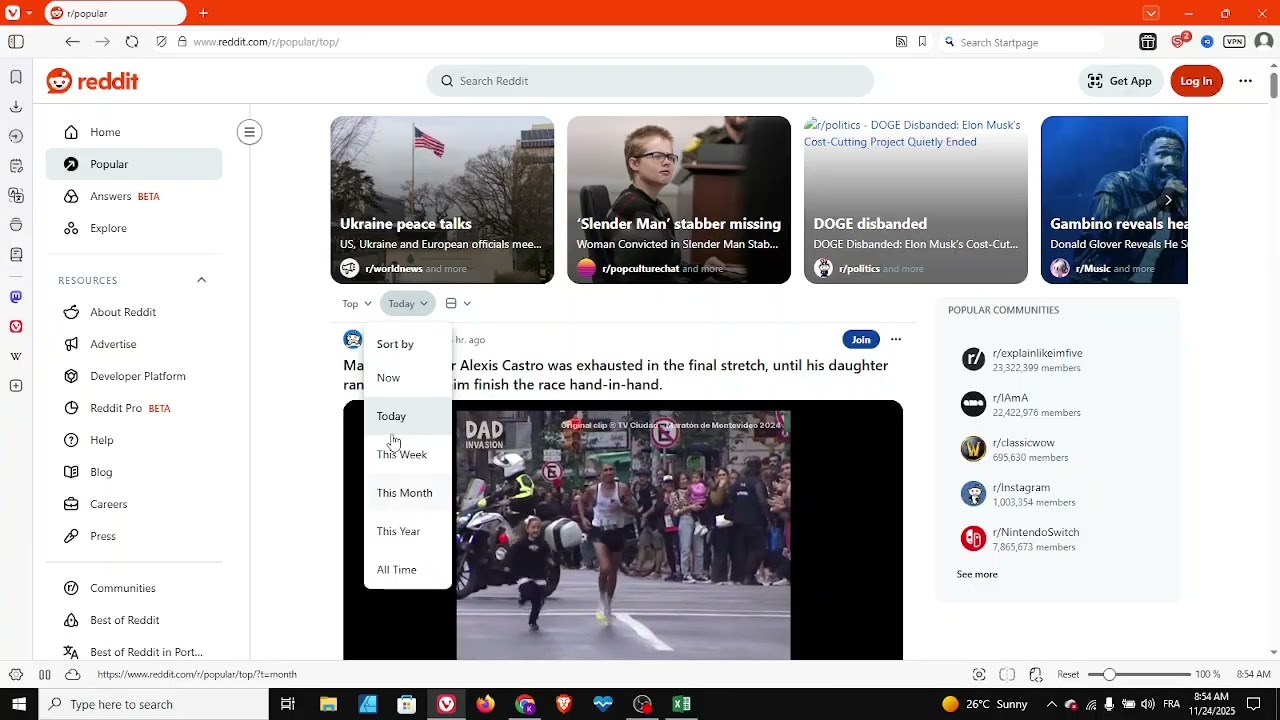The height and width of the screenshot is (720, 1280).
Task: Select Today in Sort by menu
Action: click(408, 416)
